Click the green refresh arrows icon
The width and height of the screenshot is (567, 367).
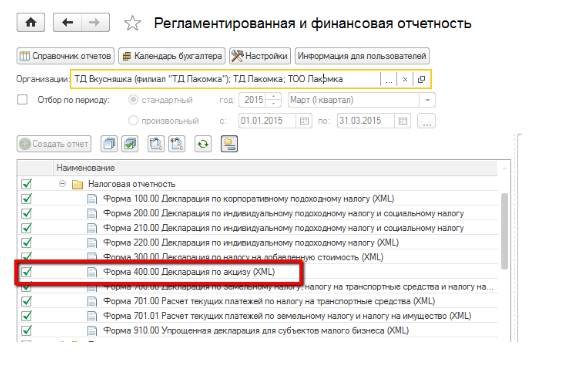(x=203, y=144)
